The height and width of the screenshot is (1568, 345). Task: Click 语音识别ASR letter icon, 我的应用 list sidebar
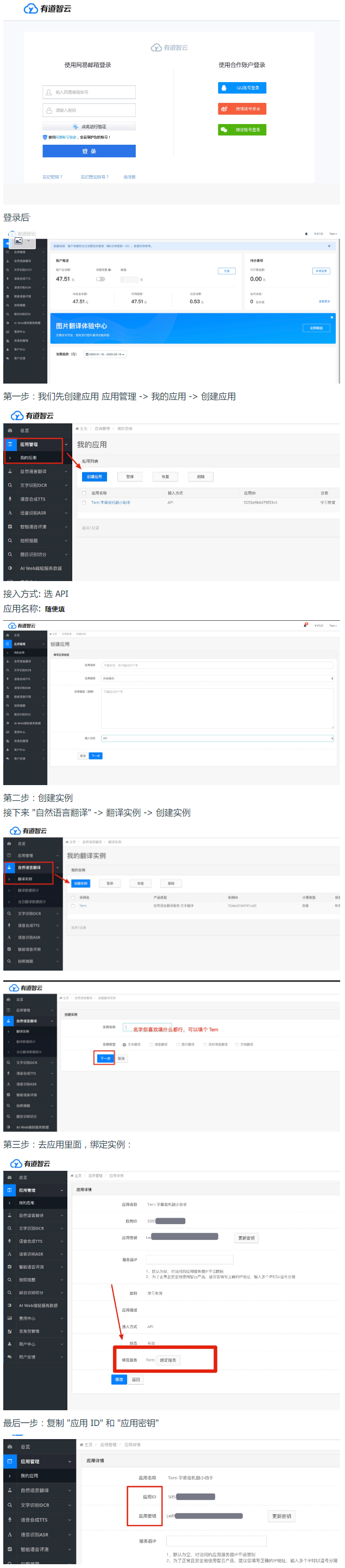[10, 513]
